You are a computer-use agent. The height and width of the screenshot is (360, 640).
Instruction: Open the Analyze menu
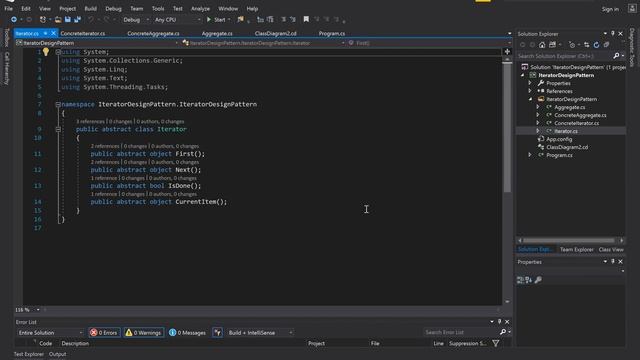click(x=200, y=9)
